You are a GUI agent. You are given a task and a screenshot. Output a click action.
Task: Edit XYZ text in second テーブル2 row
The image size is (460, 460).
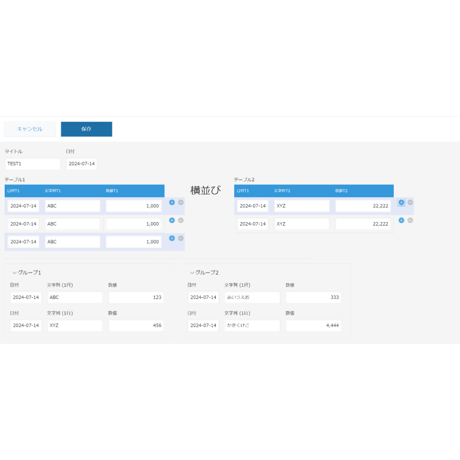[302, 224]
